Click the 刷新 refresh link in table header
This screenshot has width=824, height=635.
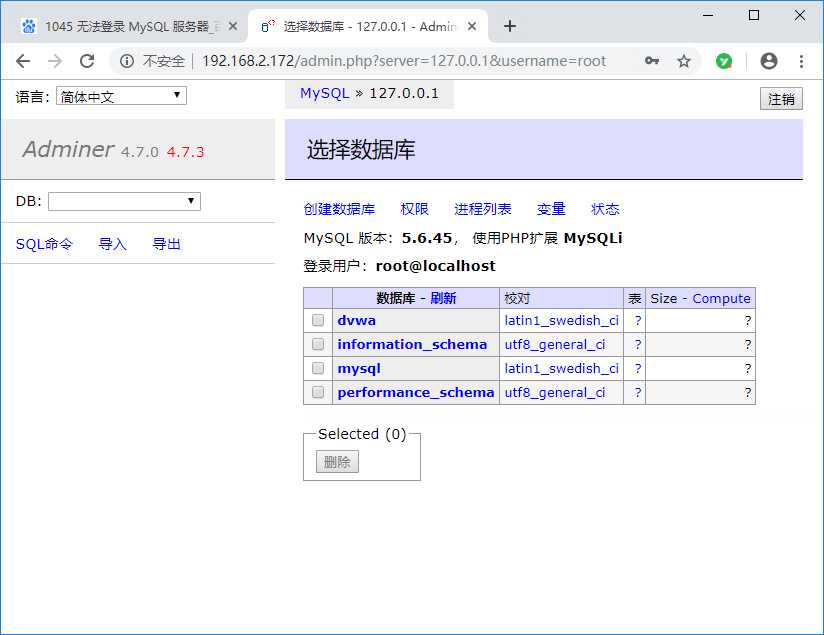(x=443, y=298)
